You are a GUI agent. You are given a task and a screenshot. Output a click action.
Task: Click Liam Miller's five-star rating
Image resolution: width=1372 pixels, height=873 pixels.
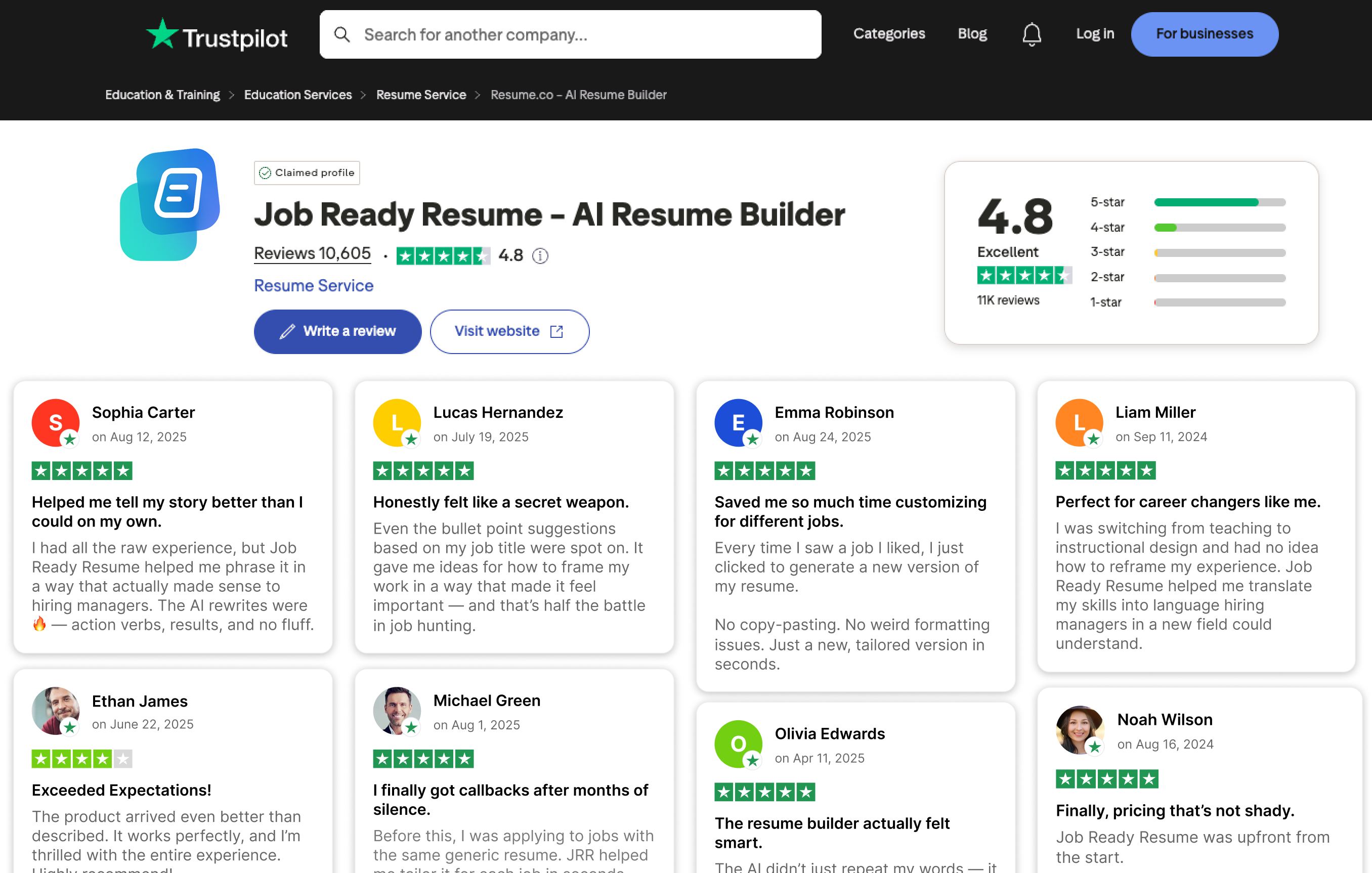pyautogui.click(x=1105, y=471)
